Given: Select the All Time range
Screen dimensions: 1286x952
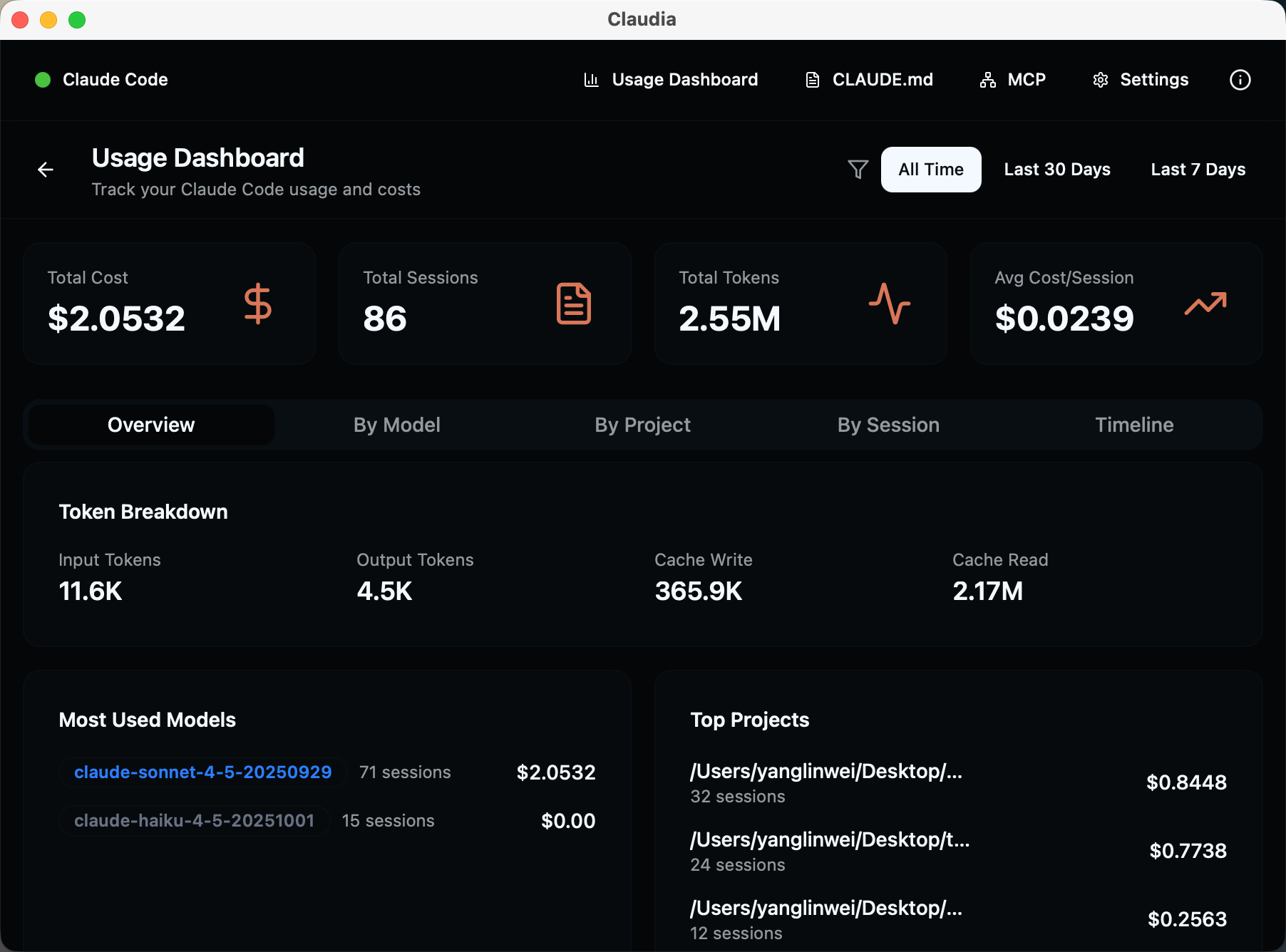Looking at the screenshot, I should (931, 170).
